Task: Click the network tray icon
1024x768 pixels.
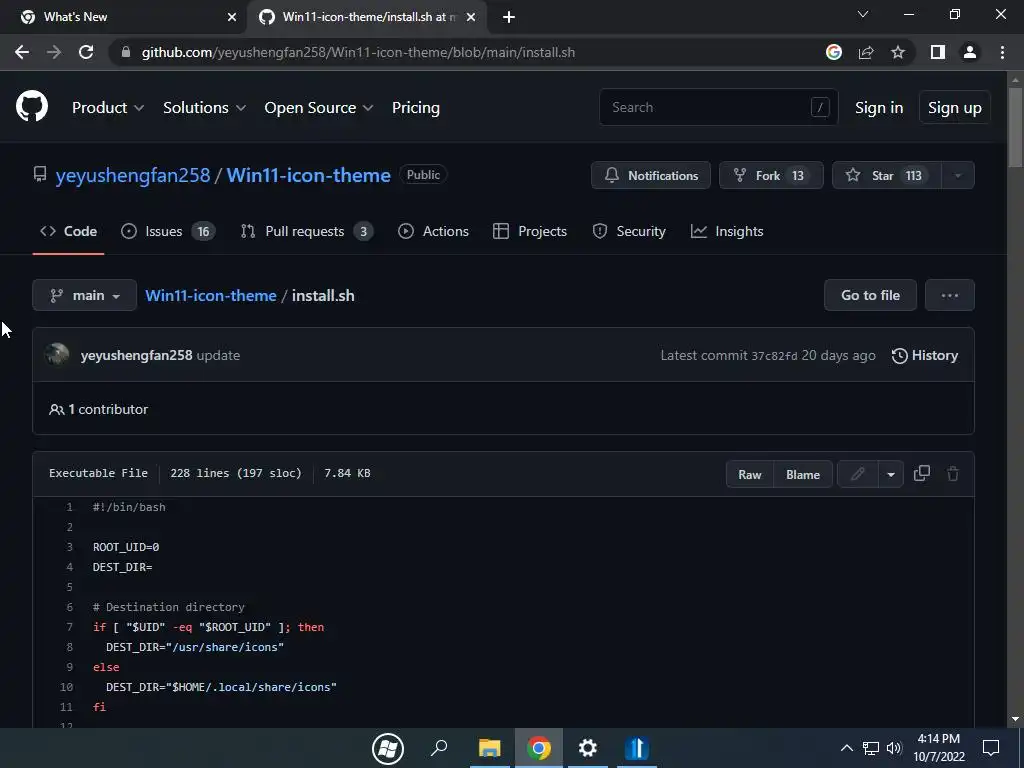Action: tap(871, 748)
